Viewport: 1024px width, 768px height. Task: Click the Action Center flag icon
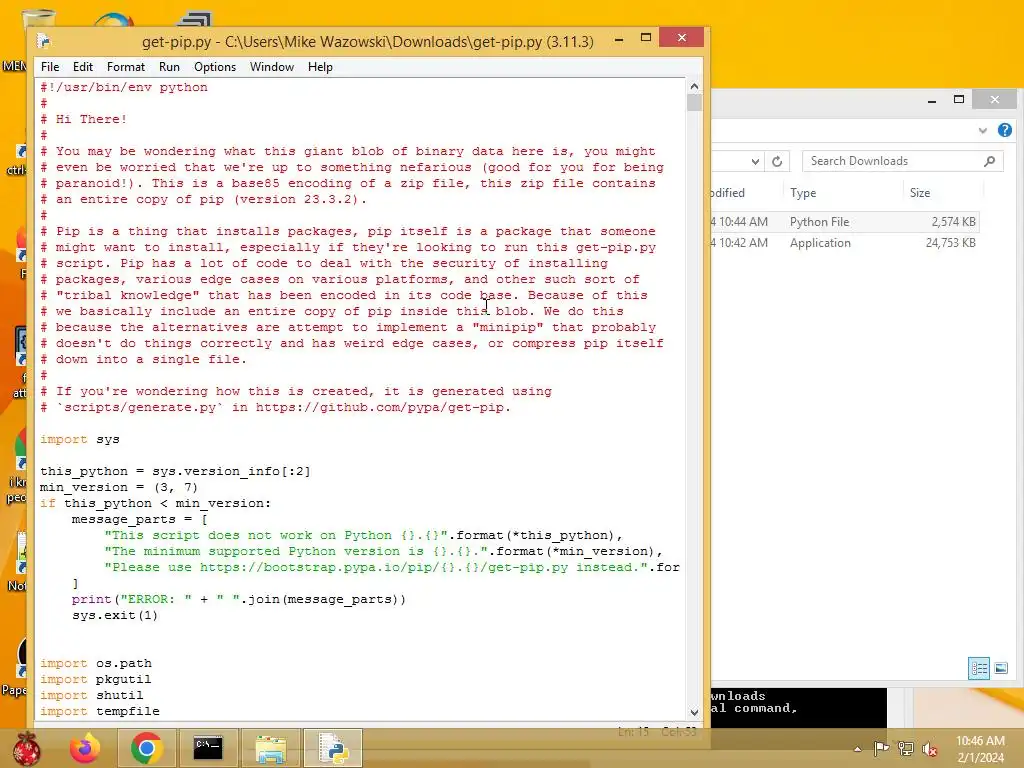[881, 748]
